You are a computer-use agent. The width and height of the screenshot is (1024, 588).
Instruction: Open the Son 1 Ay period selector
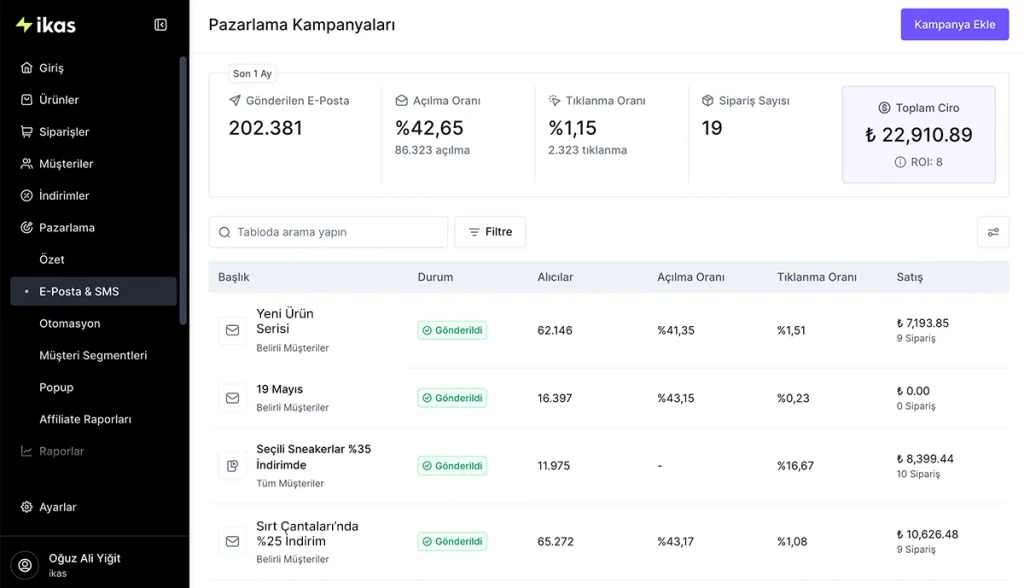point(252,74)
